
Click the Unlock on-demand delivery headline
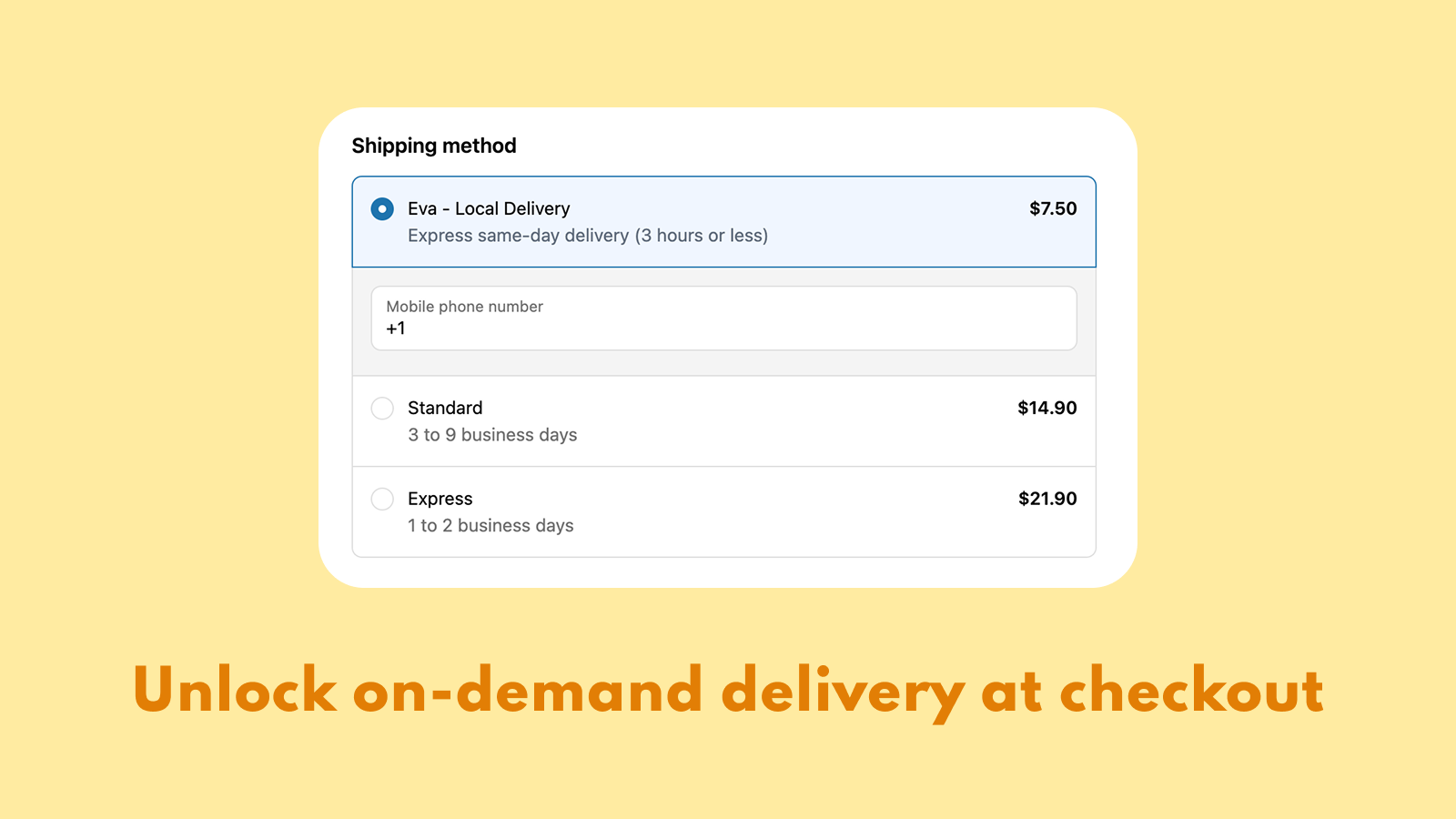tap(728, 692)
